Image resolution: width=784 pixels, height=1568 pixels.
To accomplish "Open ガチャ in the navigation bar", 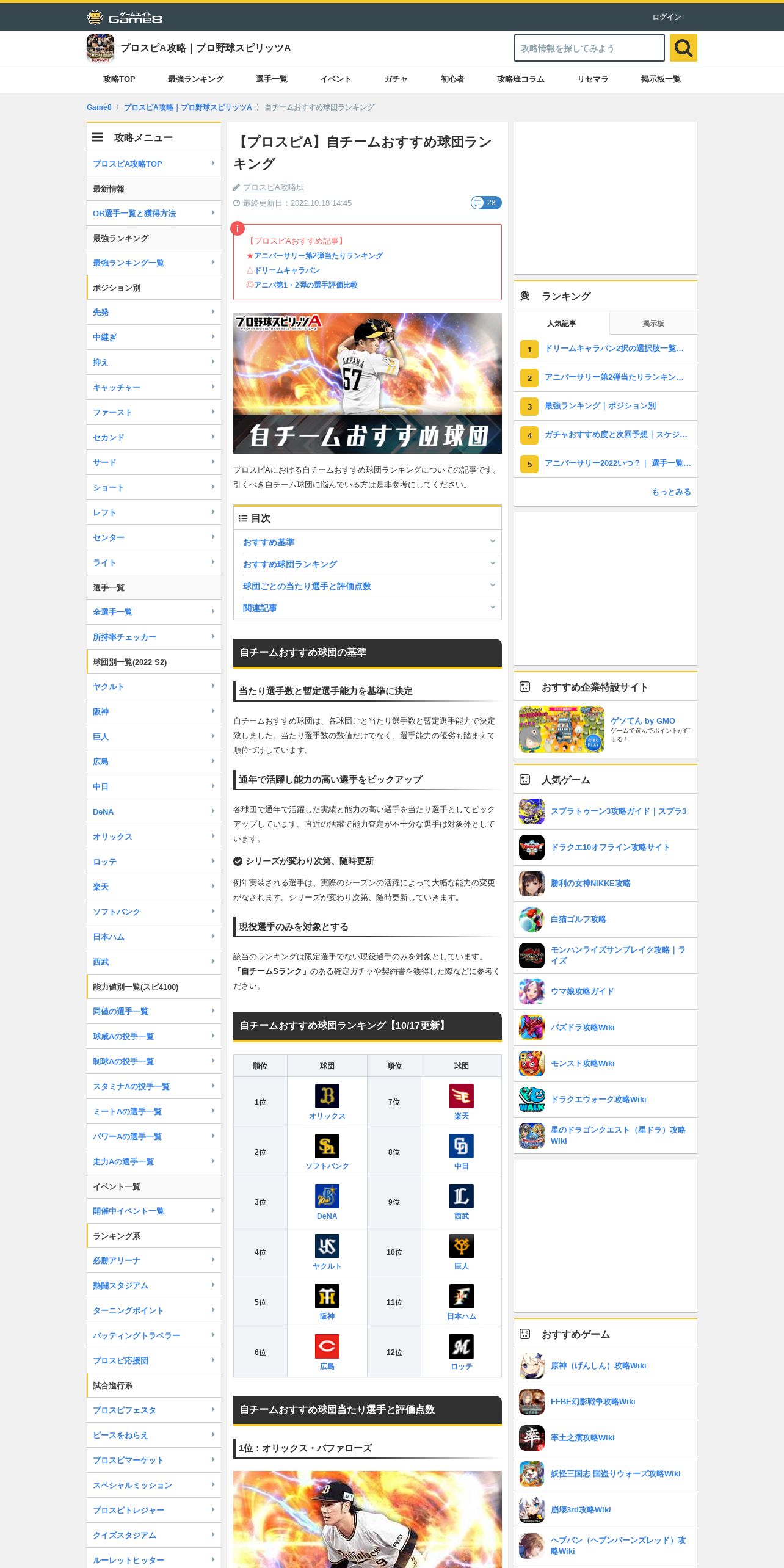I will [396, 79].
